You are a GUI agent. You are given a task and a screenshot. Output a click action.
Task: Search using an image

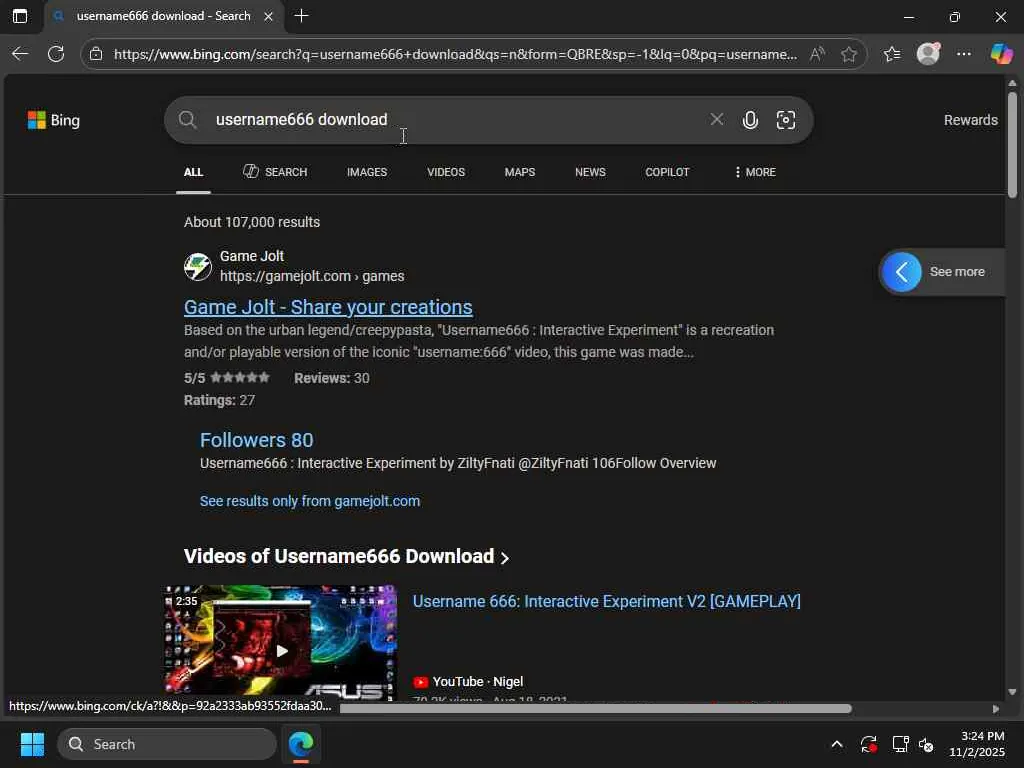(786, 120)
